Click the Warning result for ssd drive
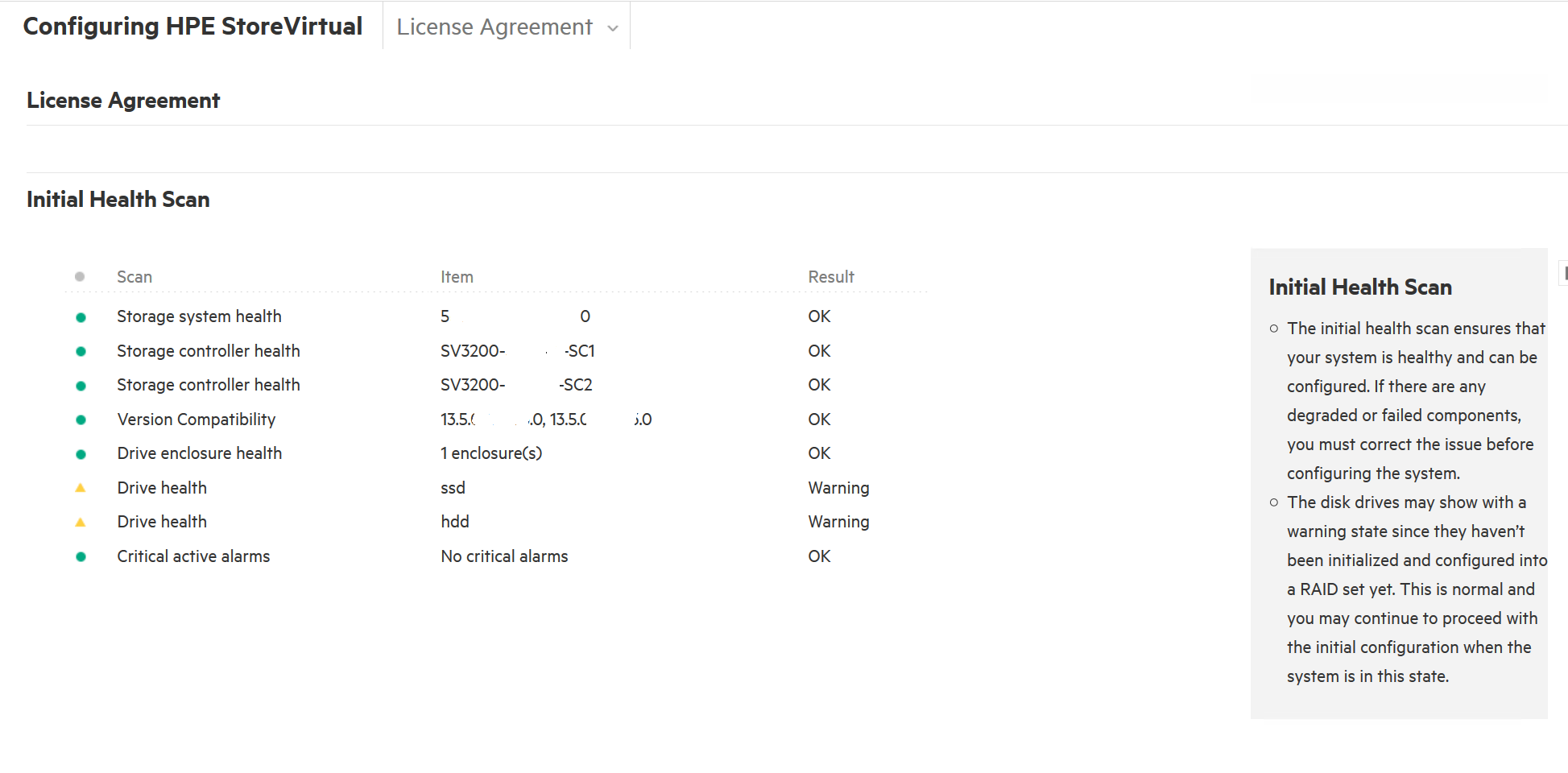This screenshot has height=773, width=1568. [x=838, y=488]
